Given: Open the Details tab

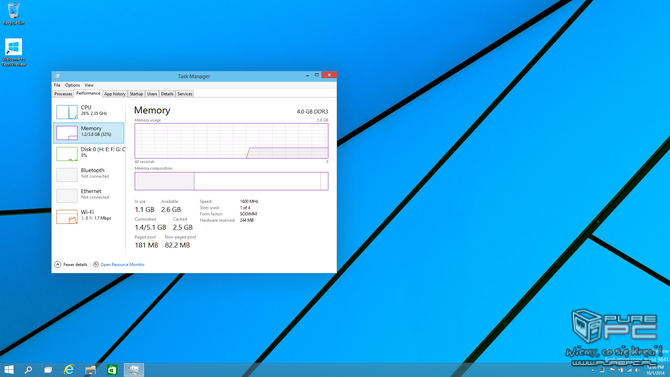Looking at the screenshot, I should coord(167,94).
